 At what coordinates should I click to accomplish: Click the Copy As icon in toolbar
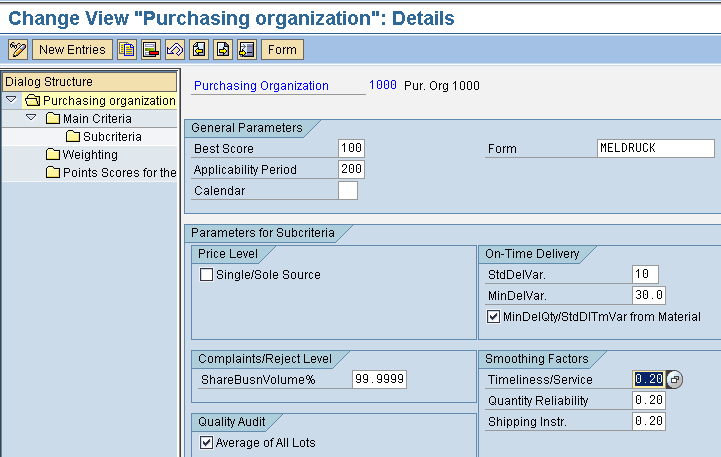click(x=127, y=49)
